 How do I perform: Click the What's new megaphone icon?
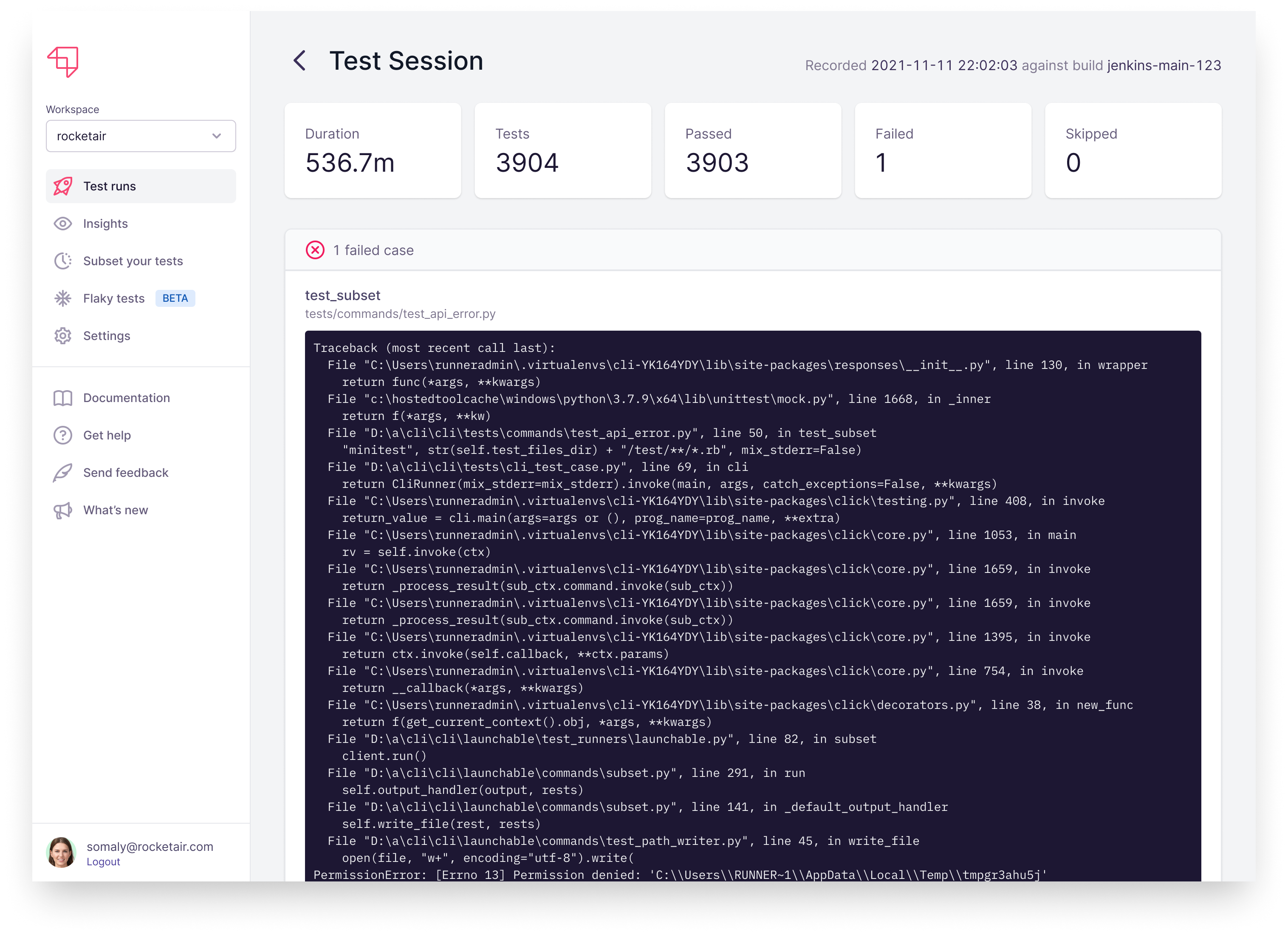tap(62, 510)
